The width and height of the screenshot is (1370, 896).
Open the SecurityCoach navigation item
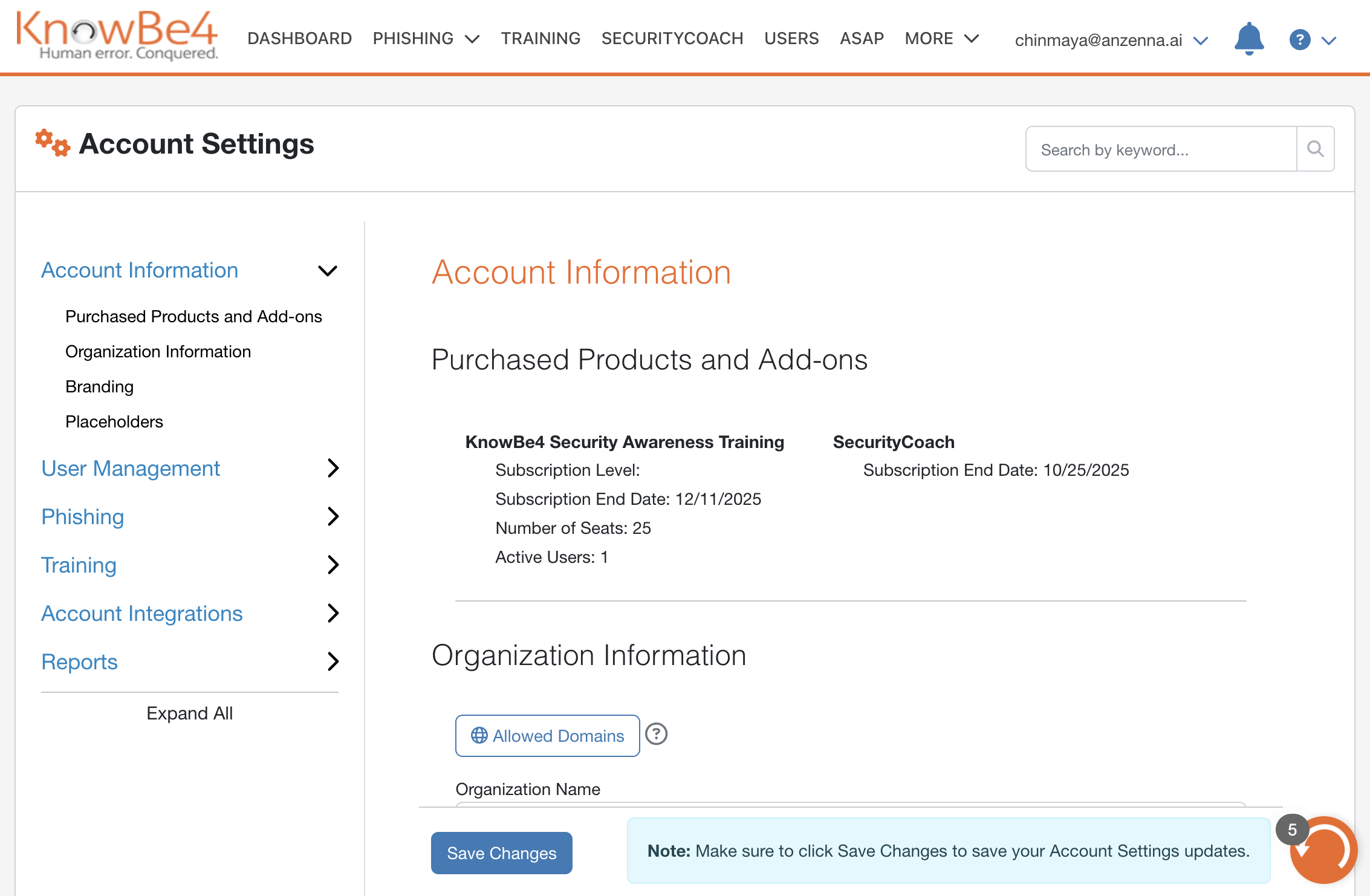pyautogui.click(x=672, y=39)
